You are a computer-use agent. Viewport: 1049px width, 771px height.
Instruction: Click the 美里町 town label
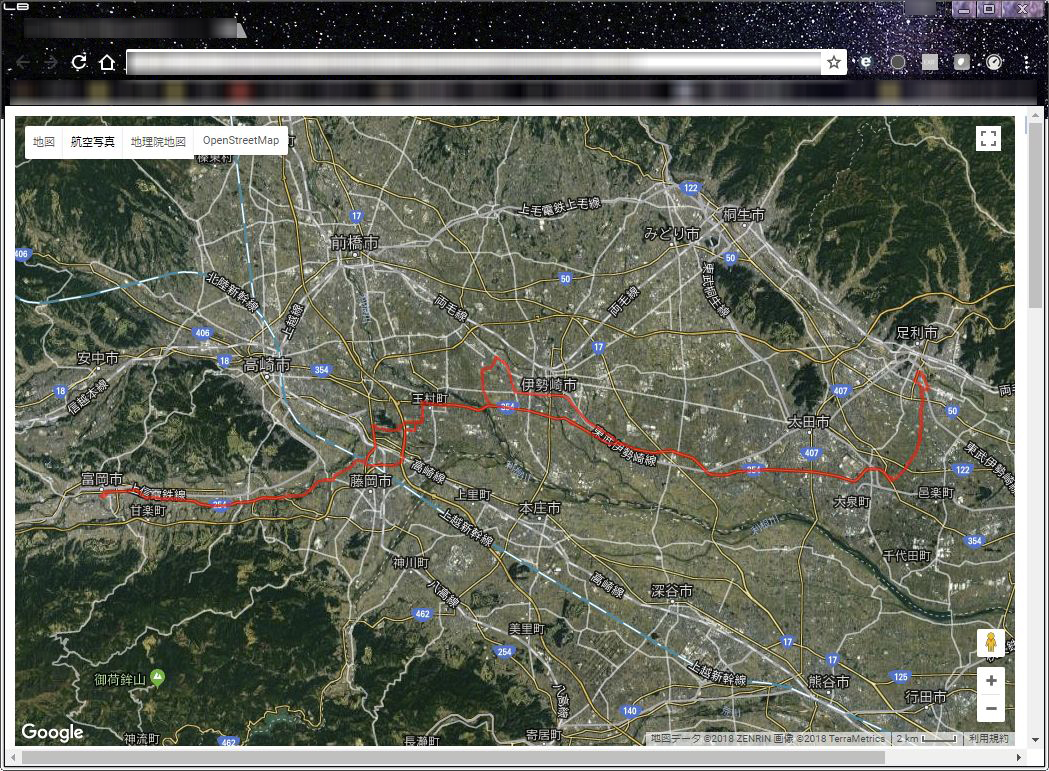point(527,628)
